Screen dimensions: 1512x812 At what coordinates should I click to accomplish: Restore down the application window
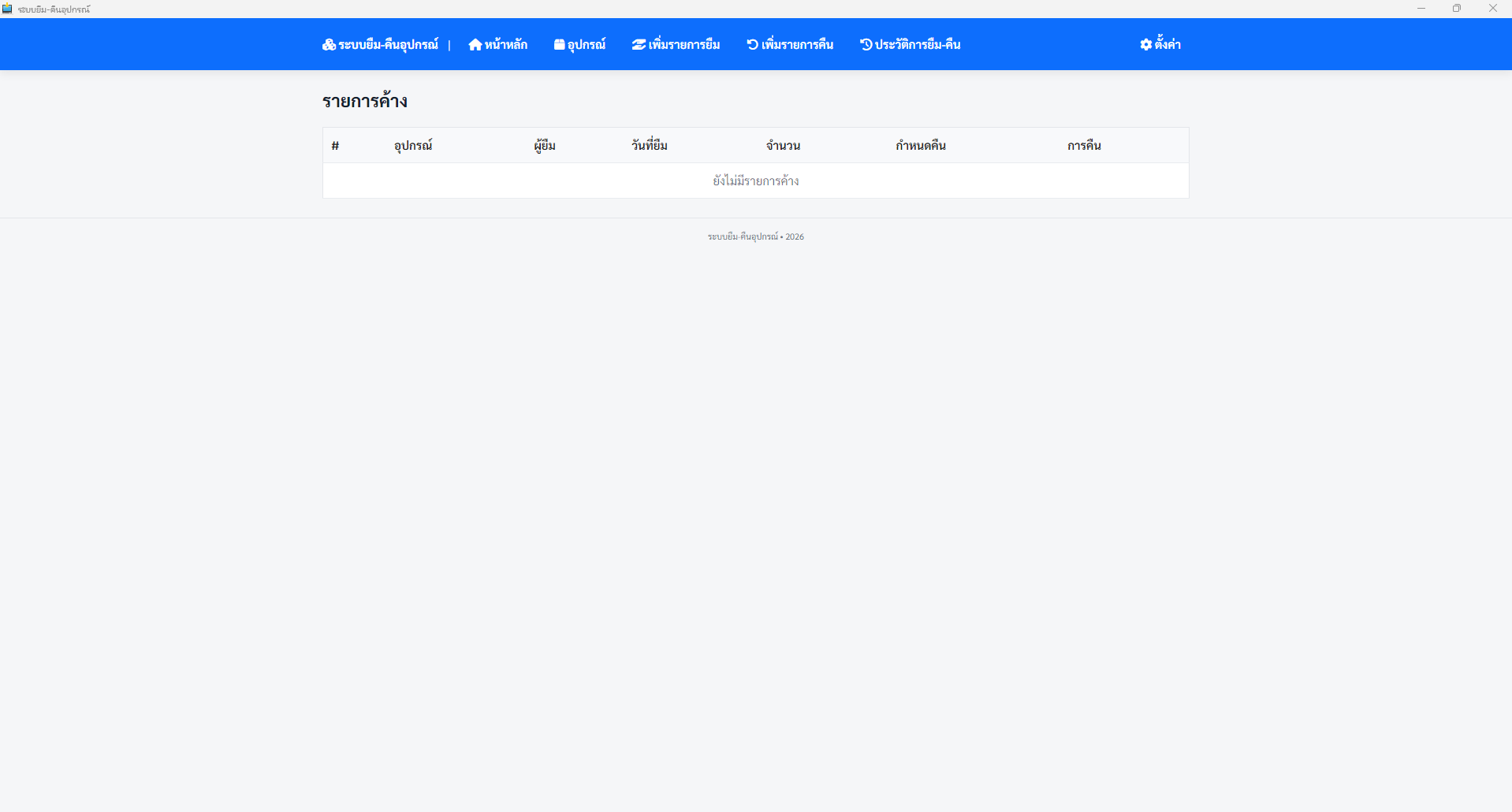pos(1457,9)
